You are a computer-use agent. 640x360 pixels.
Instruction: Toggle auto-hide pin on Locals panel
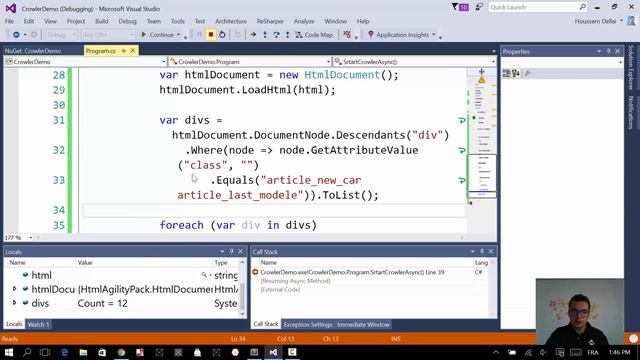(x=231, y=251)
